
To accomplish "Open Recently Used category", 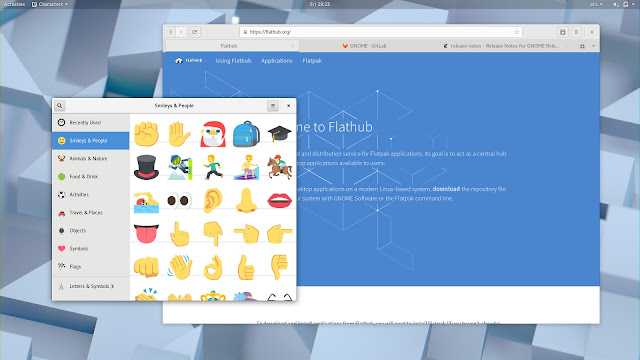I will (91, 122).
